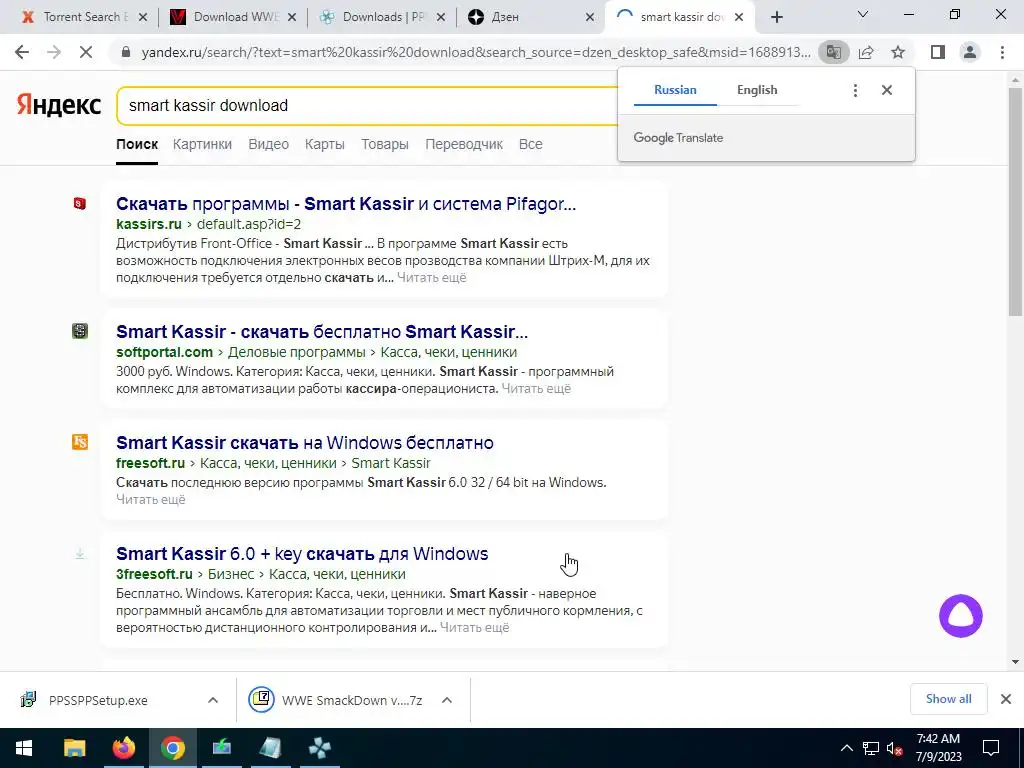Click the muted volume tray icon
The height and width of the screenshot is (768, 1024).
pyautogui.click(x=894, y=748)
